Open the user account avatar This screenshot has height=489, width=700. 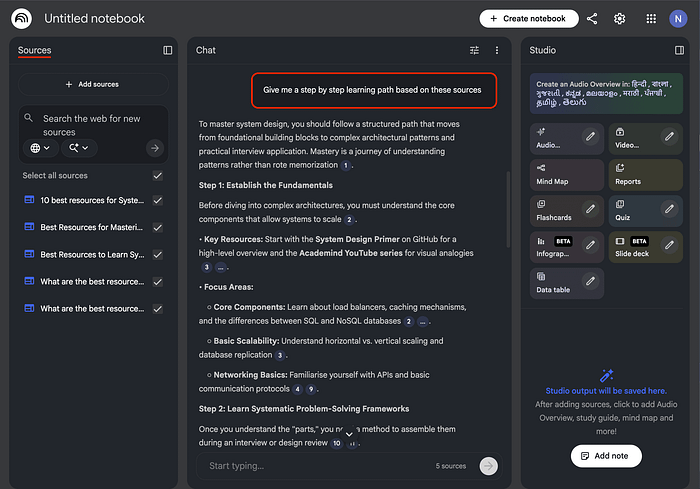[x=679, y=18]
